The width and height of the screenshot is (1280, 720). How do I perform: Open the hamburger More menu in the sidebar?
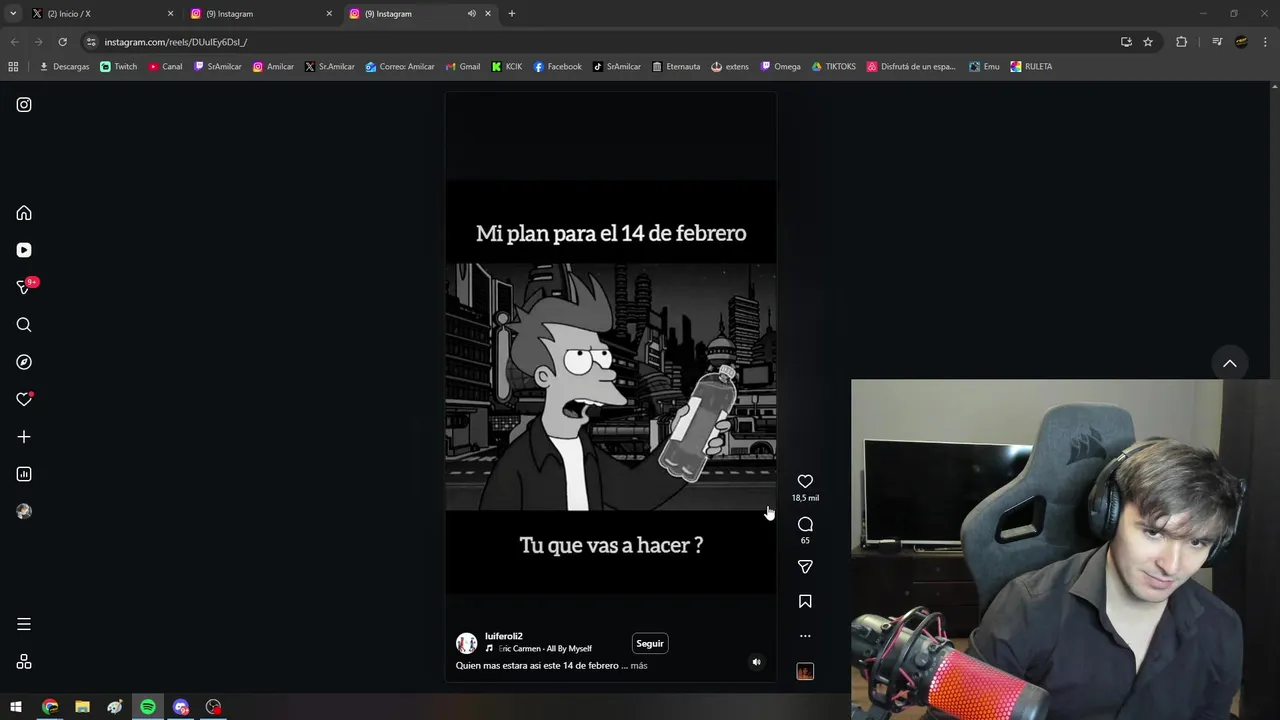[x=24, y=624]
